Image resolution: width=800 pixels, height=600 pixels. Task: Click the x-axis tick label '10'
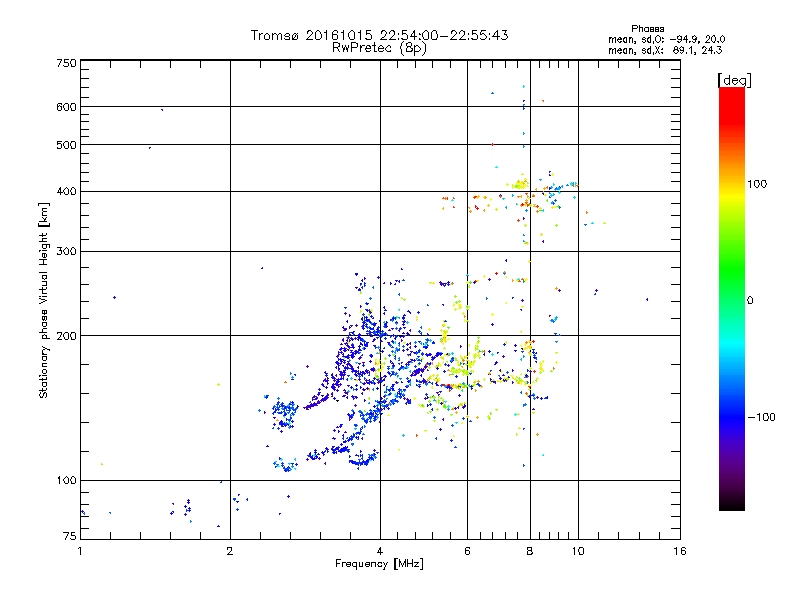click(x=578, y=551)
